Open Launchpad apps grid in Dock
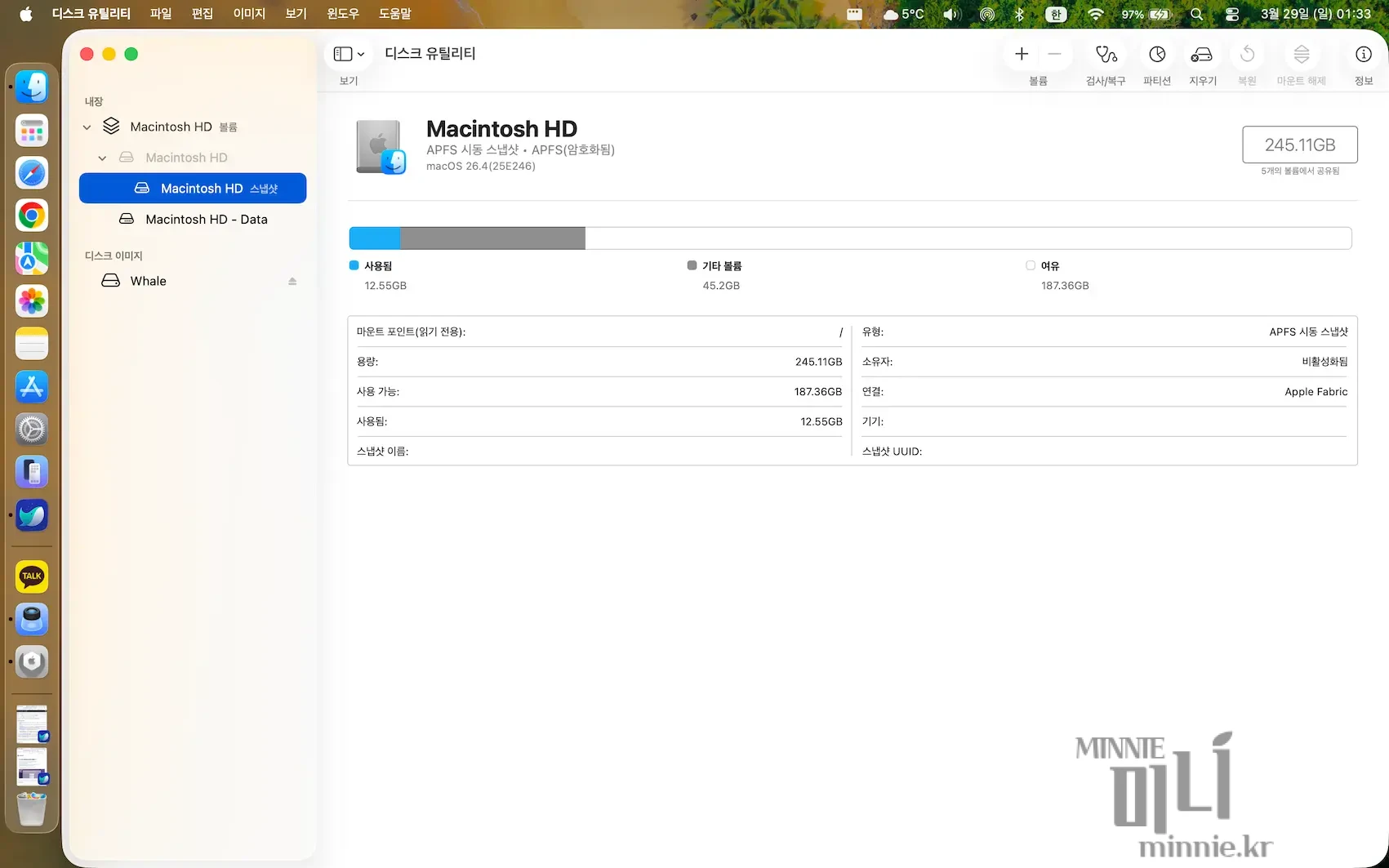This screenshot has height=868, width=1389. coord(32,131)
